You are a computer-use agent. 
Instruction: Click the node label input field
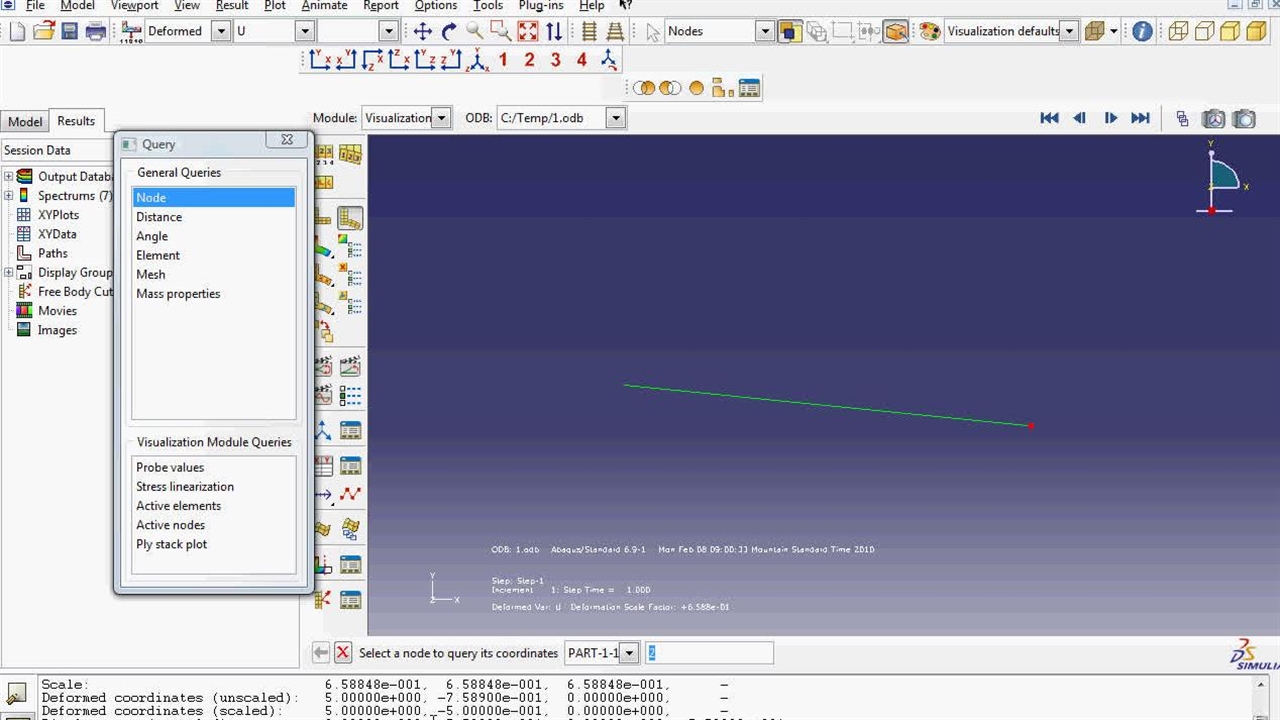point(708,653)
